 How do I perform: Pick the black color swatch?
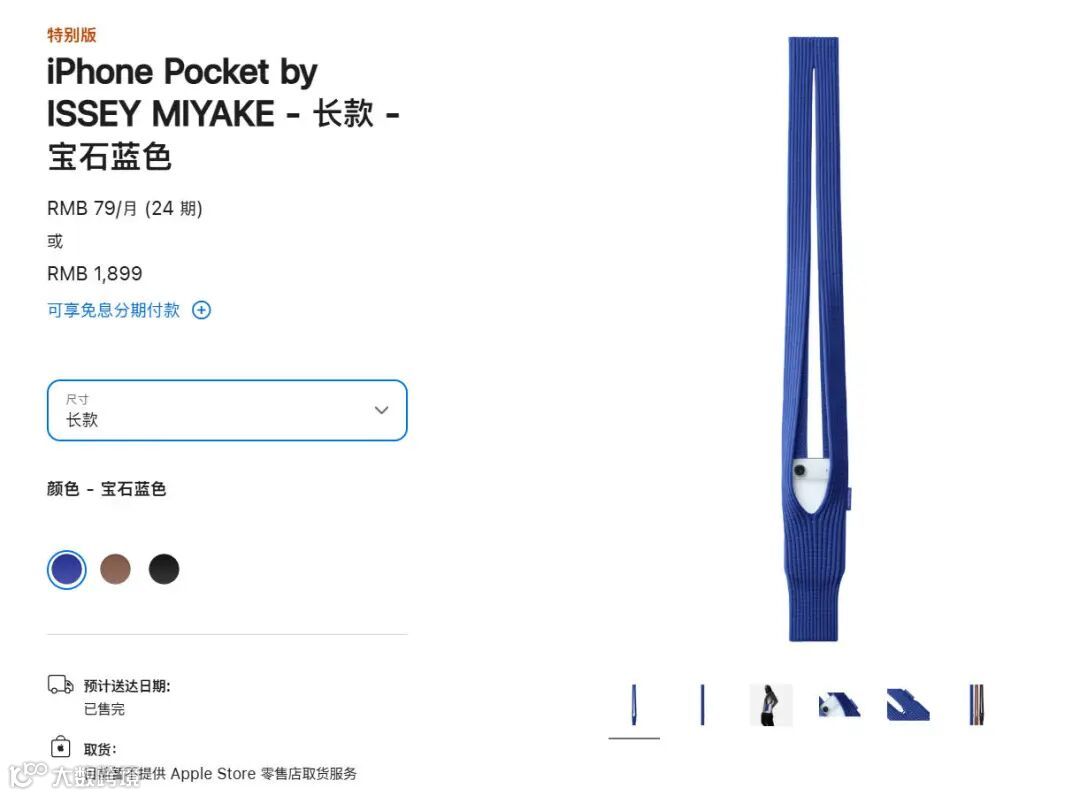tap(164, 569)
